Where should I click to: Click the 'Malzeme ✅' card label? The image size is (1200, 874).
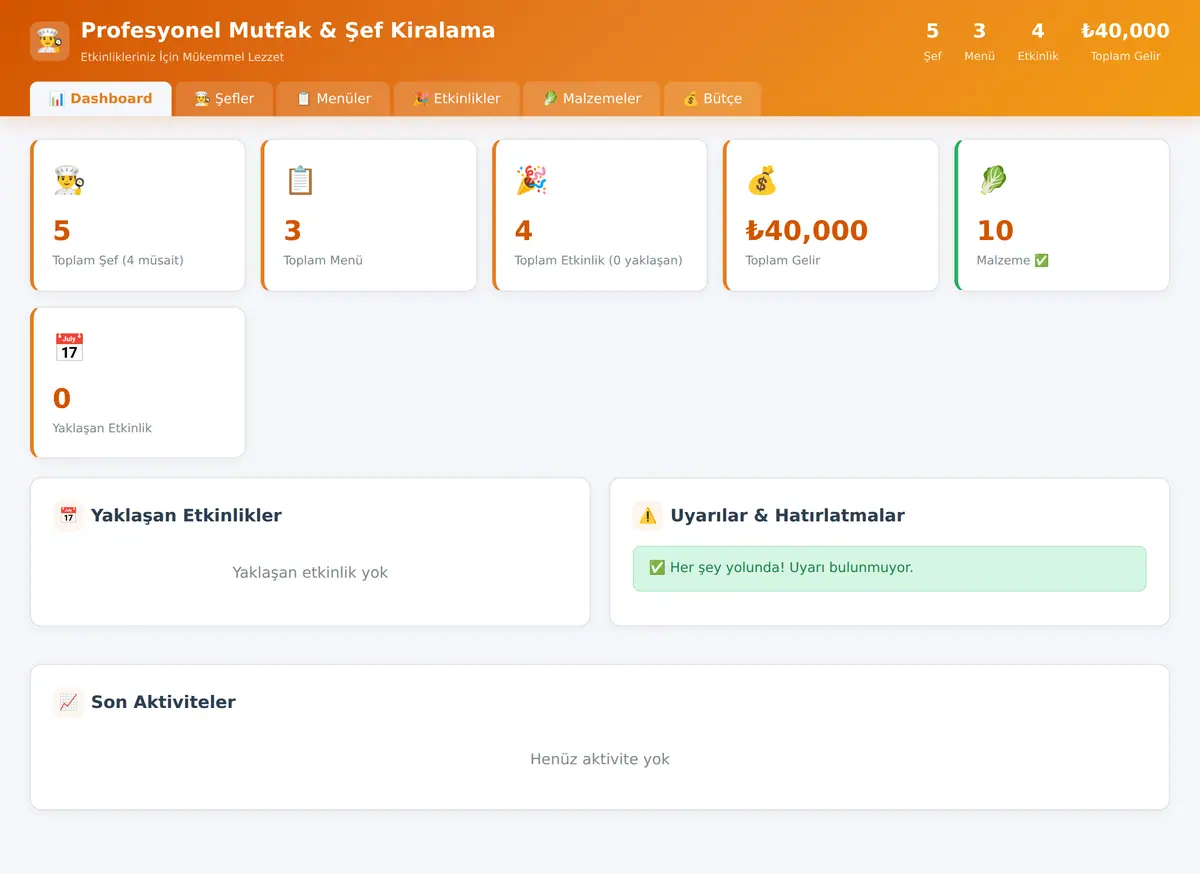click(1013, 260)
